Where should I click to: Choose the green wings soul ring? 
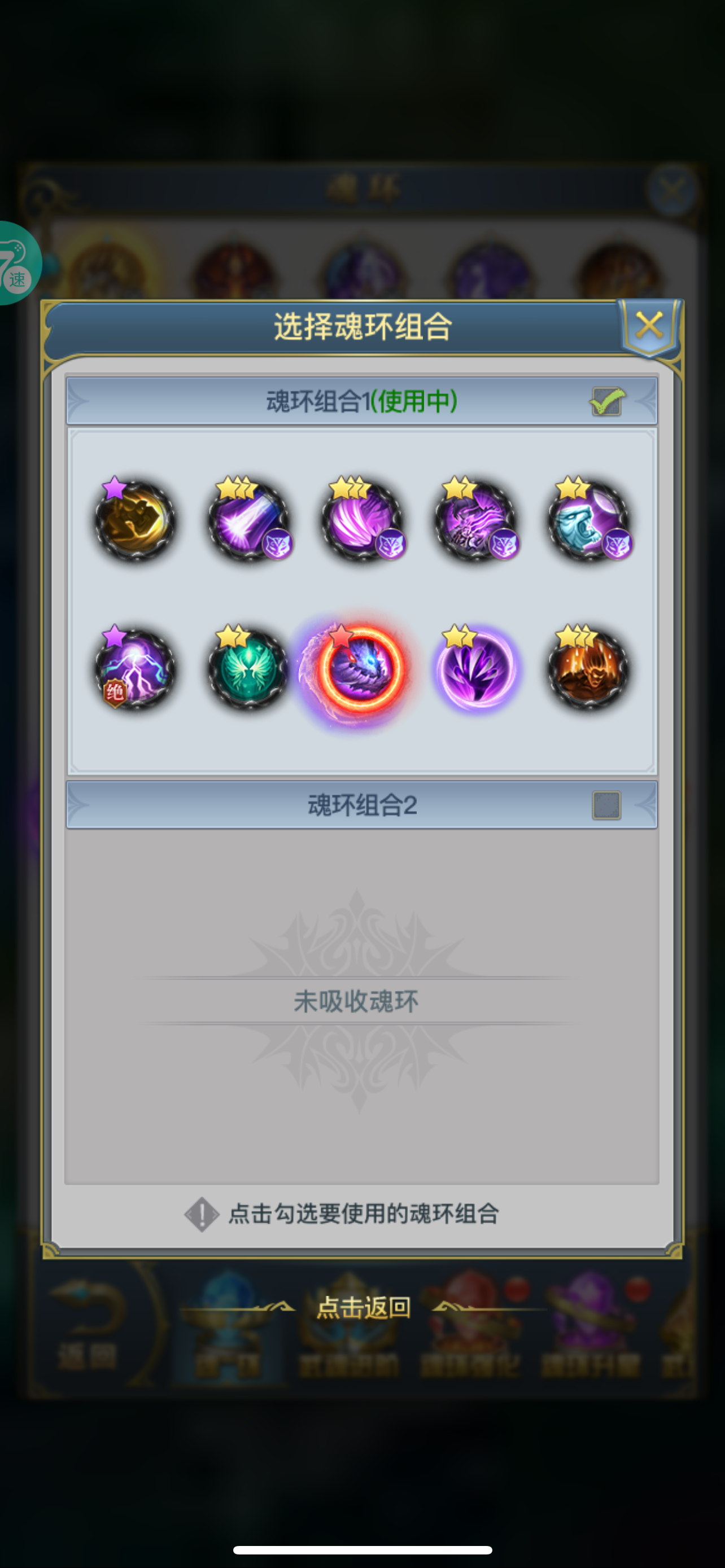tap(248, 668)
